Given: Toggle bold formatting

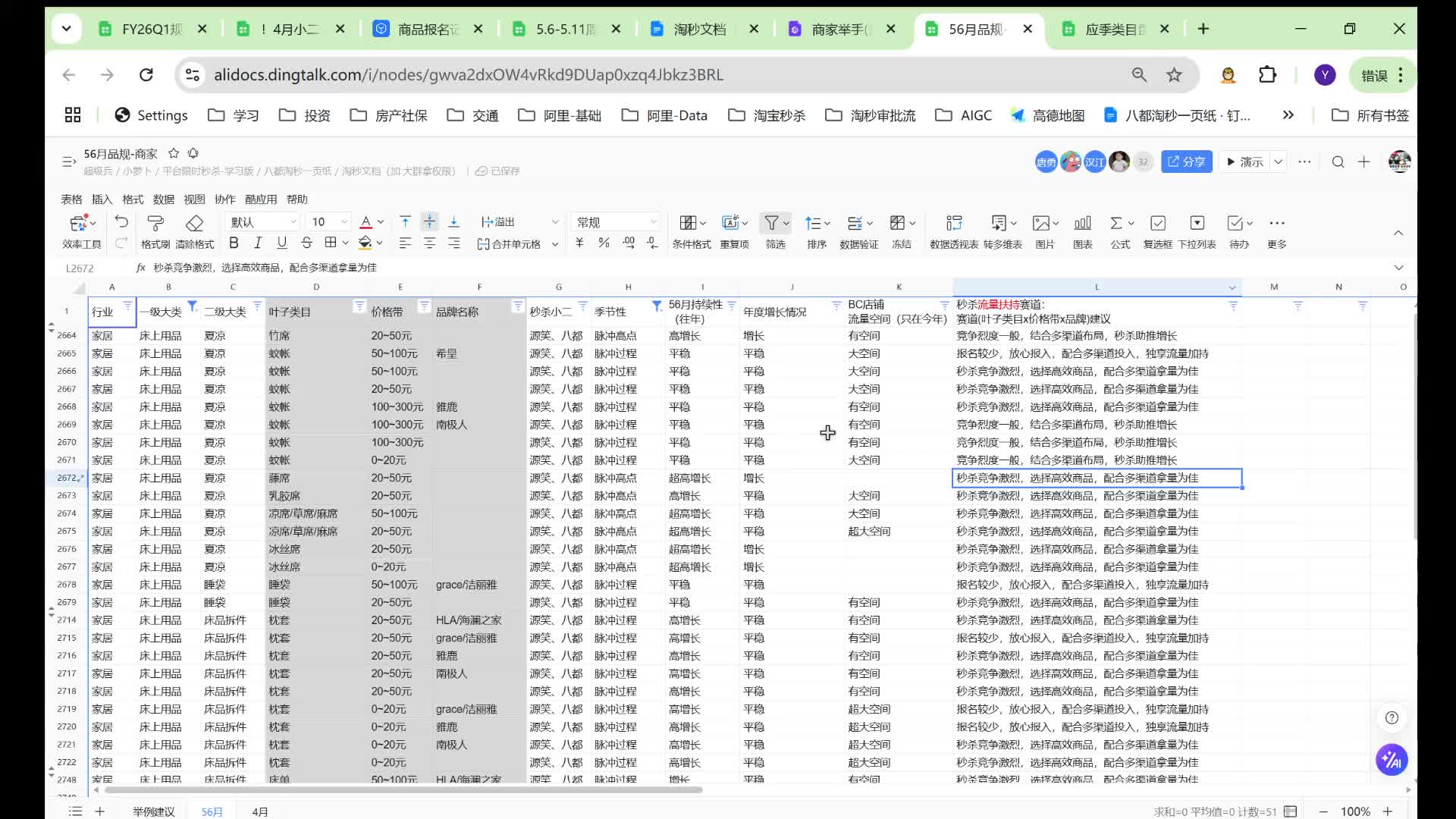Looking at the screenshot, I should tap(234, 243).
